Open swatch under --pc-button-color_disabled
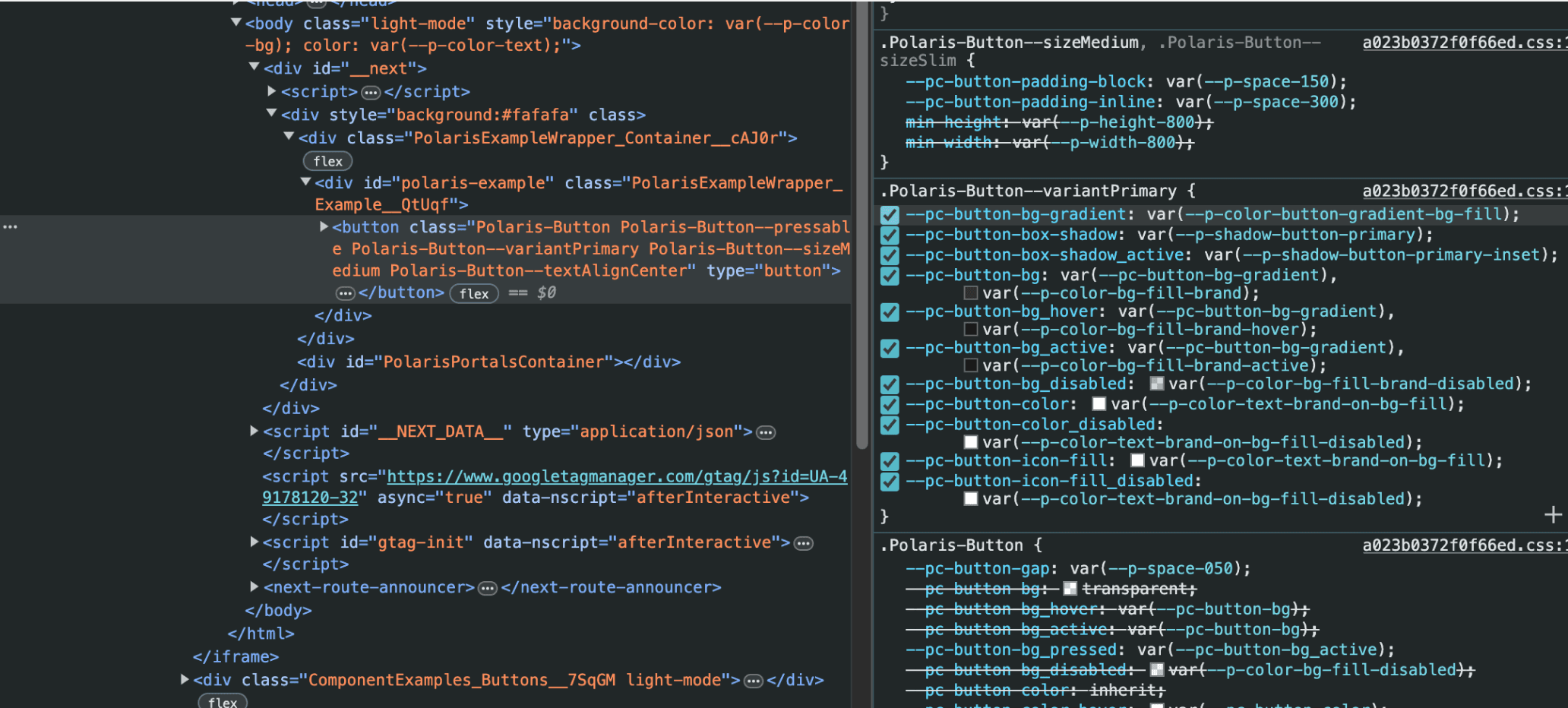The width and height of the screenshot is (1568, 708). (970, 442)
